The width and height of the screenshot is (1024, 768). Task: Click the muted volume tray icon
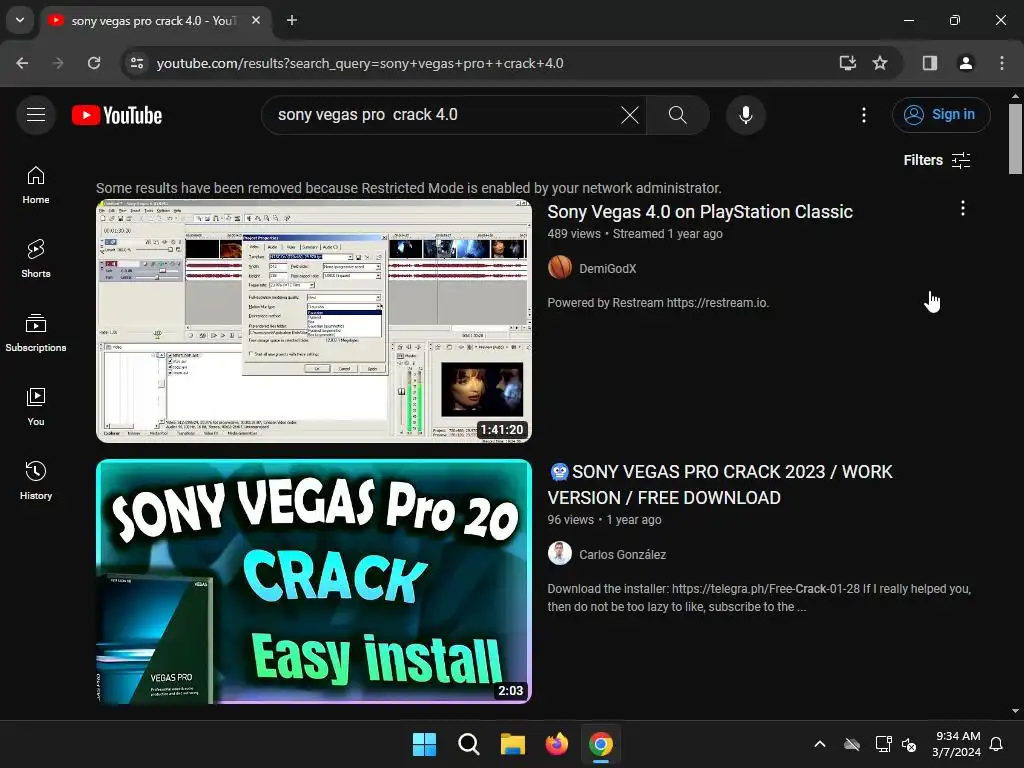tap(909, 744)
